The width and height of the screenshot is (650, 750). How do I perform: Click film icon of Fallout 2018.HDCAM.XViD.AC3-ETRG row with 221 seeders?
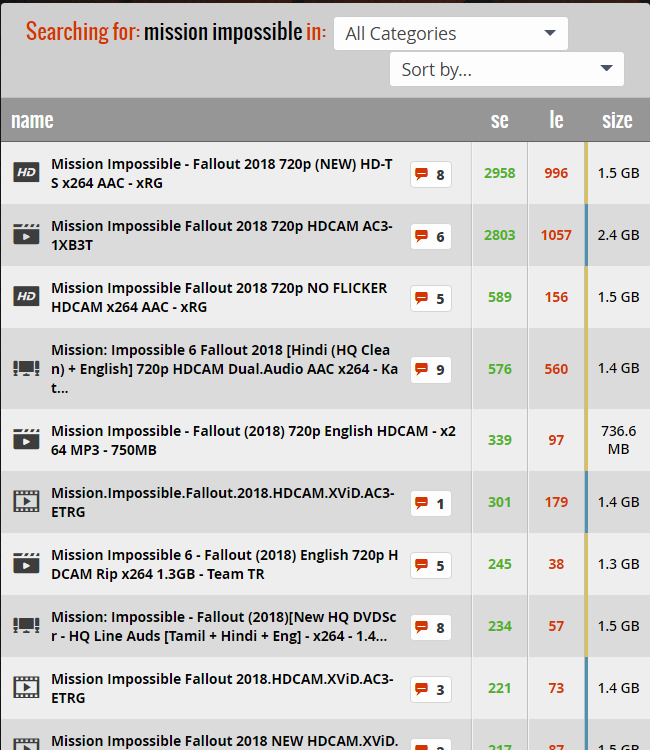[26, 688]
